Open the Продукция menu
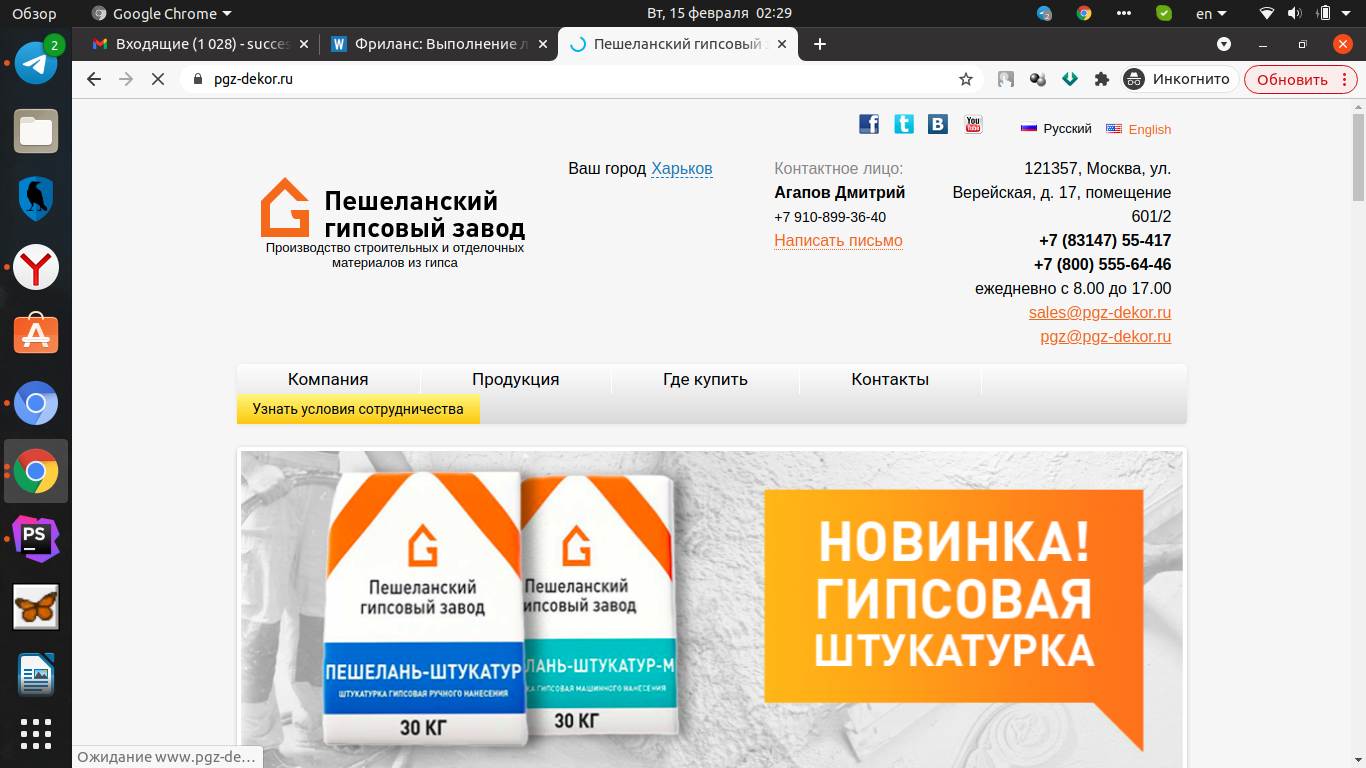Viewport: 1366px width, 768px height. pos(516,379)
